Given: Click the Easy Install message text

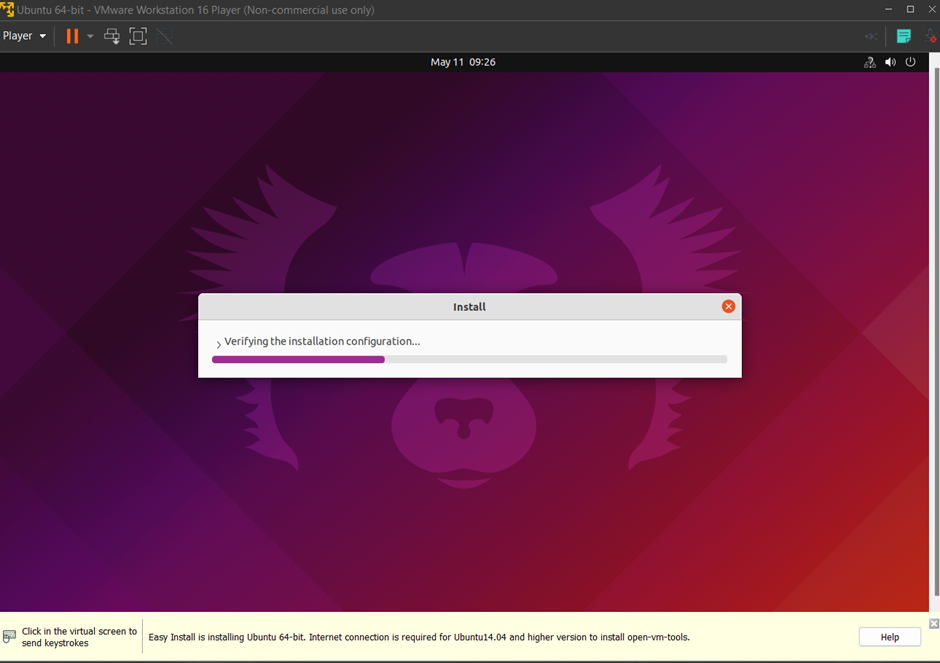Looking at the screenshot, I should 419,637.
